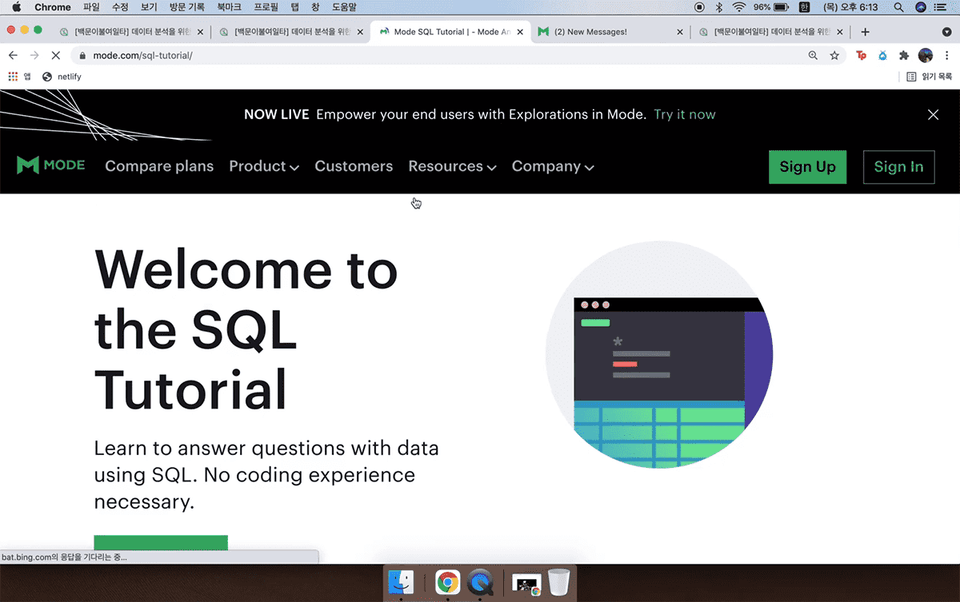
Task: Open the 보기 menu
Action: (149, 7)
